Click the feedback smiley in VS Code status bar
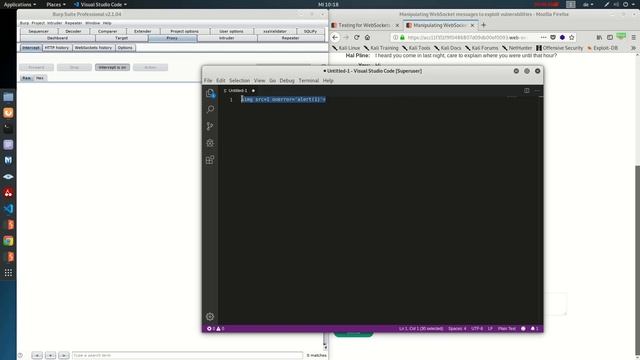The height and width of the screenshot is (360, 640). pos(523,329)
